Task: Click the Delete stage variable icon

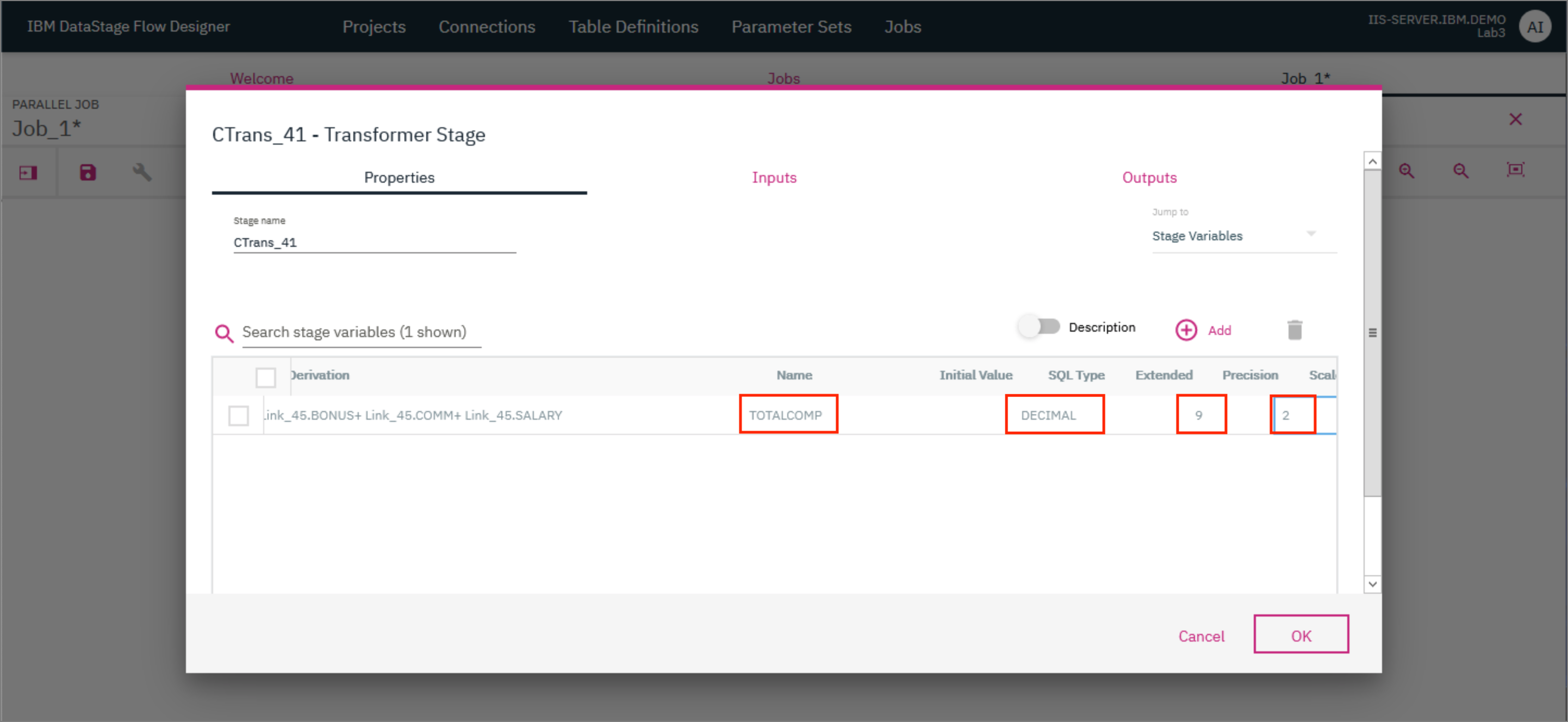Action: point(1295,329)
